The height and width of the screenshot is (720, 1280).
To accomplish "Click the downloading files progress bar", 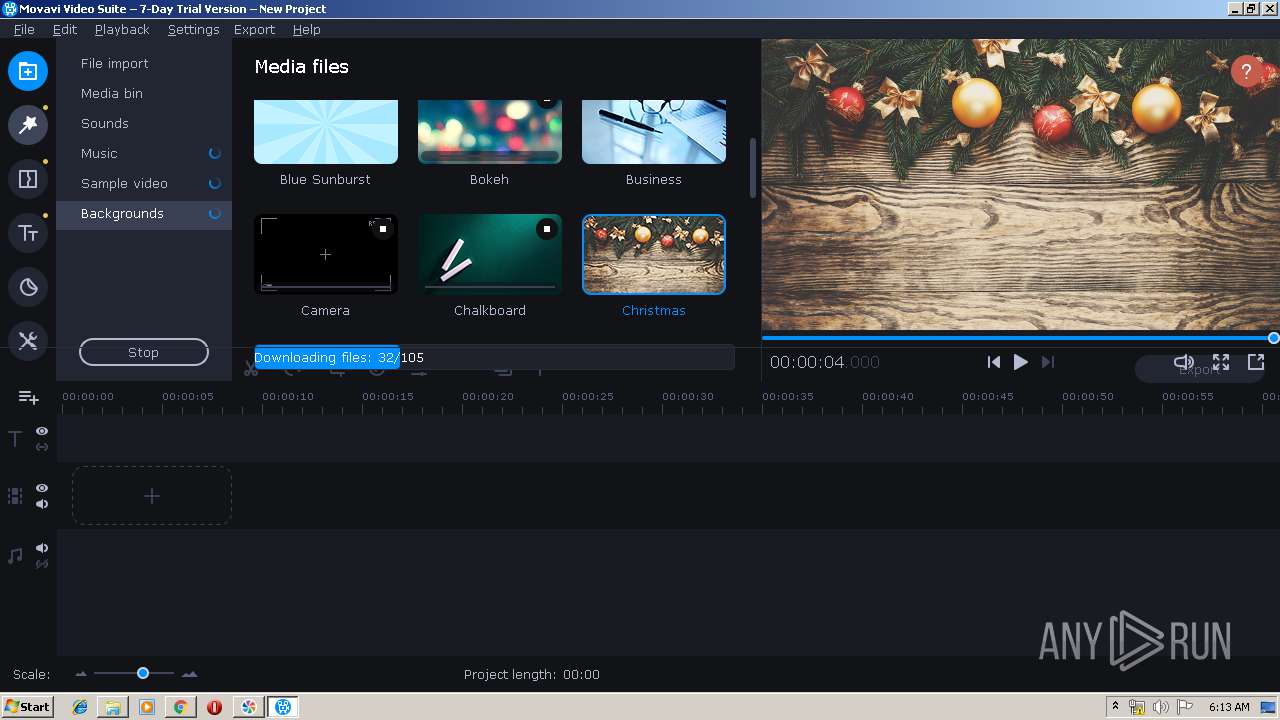I will [x=494, y=357].
